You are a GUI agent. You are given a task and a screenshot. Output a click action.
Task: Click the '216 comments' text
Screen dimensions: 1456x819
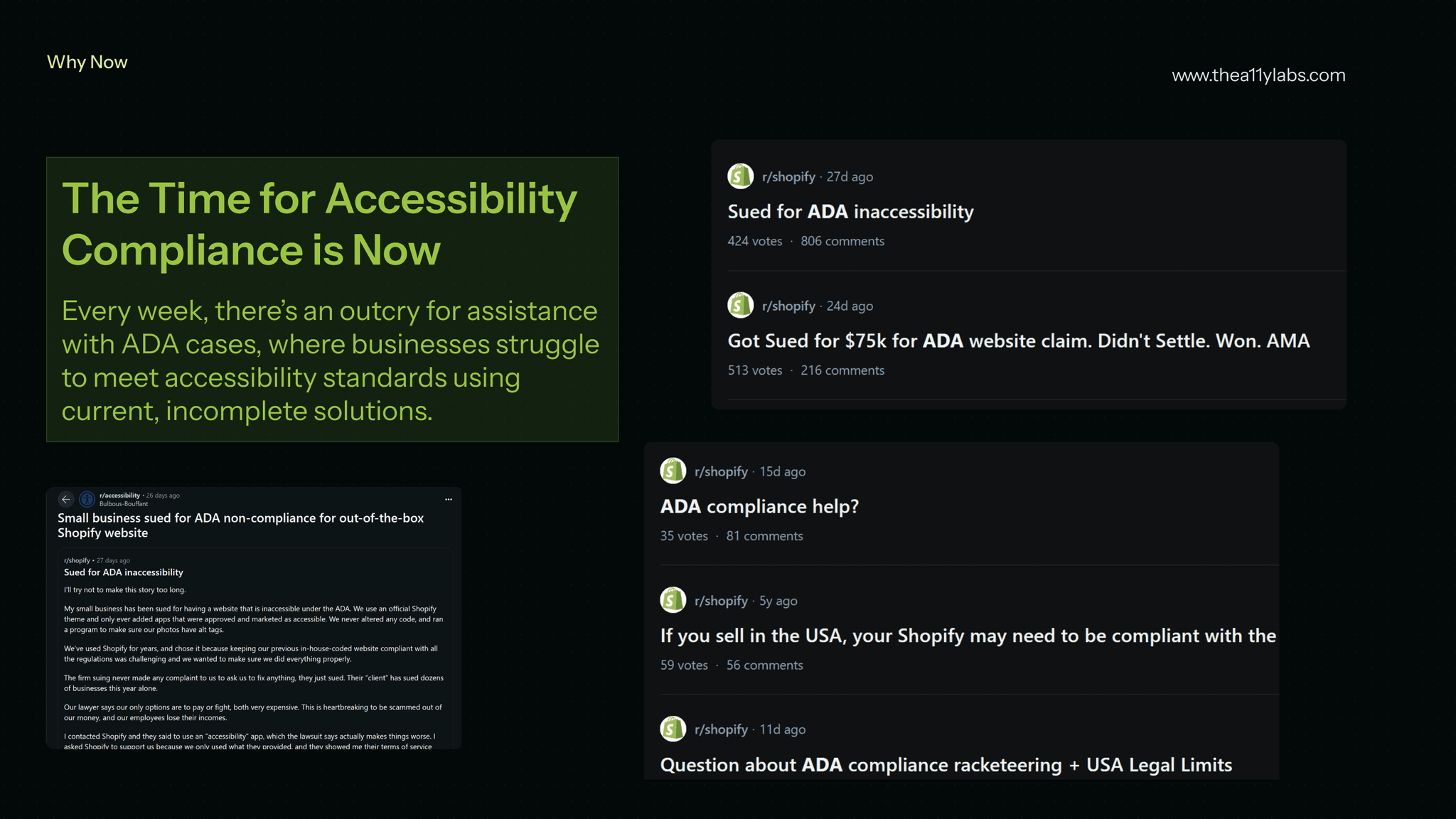842,370
